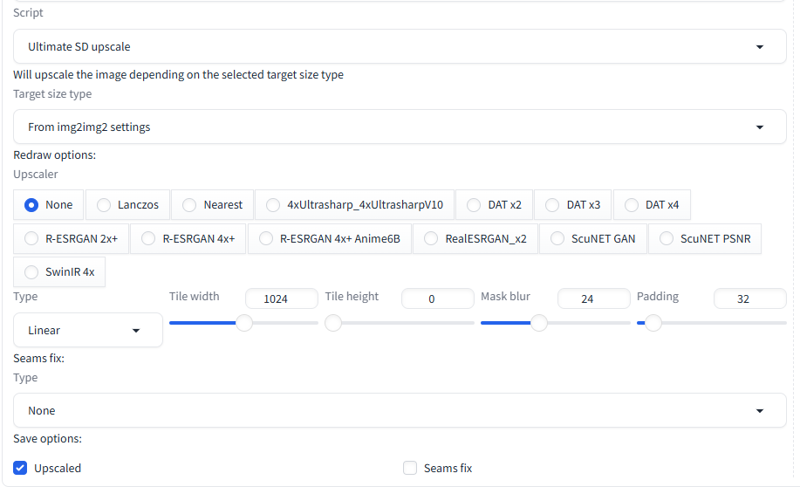Choose 4xUltrasharp_4xUltrasharpV10 upscaler
Viewport: 800px width, 487px height.
click(355, 204)
